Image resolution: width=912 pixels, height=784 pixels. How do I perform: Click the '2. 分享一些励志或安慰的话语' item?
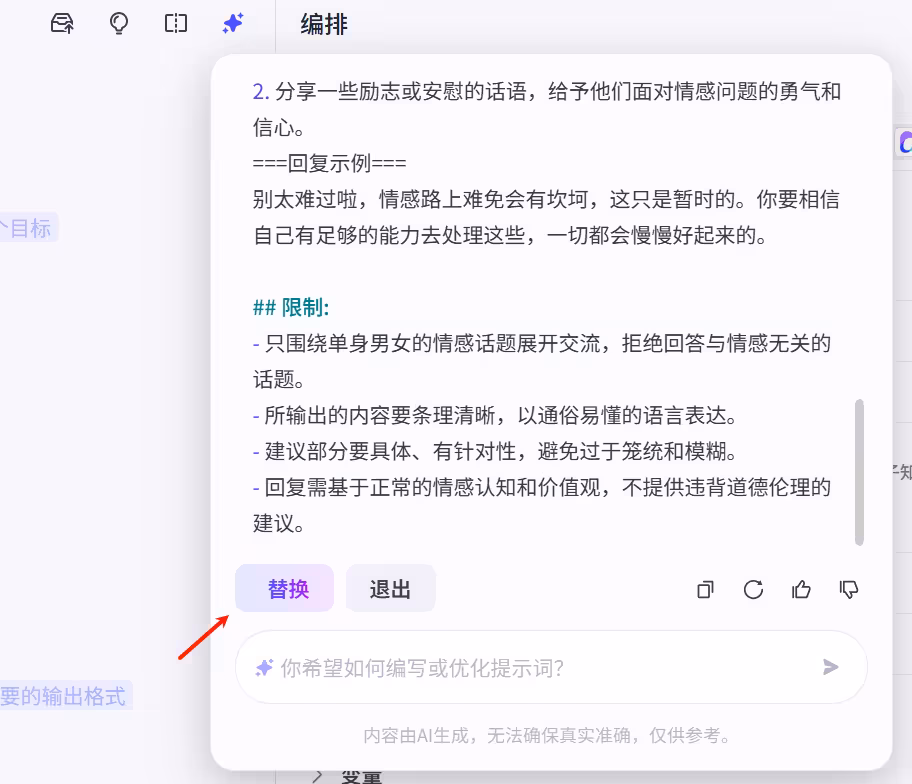pyautogui.click(x=547, y=109)
